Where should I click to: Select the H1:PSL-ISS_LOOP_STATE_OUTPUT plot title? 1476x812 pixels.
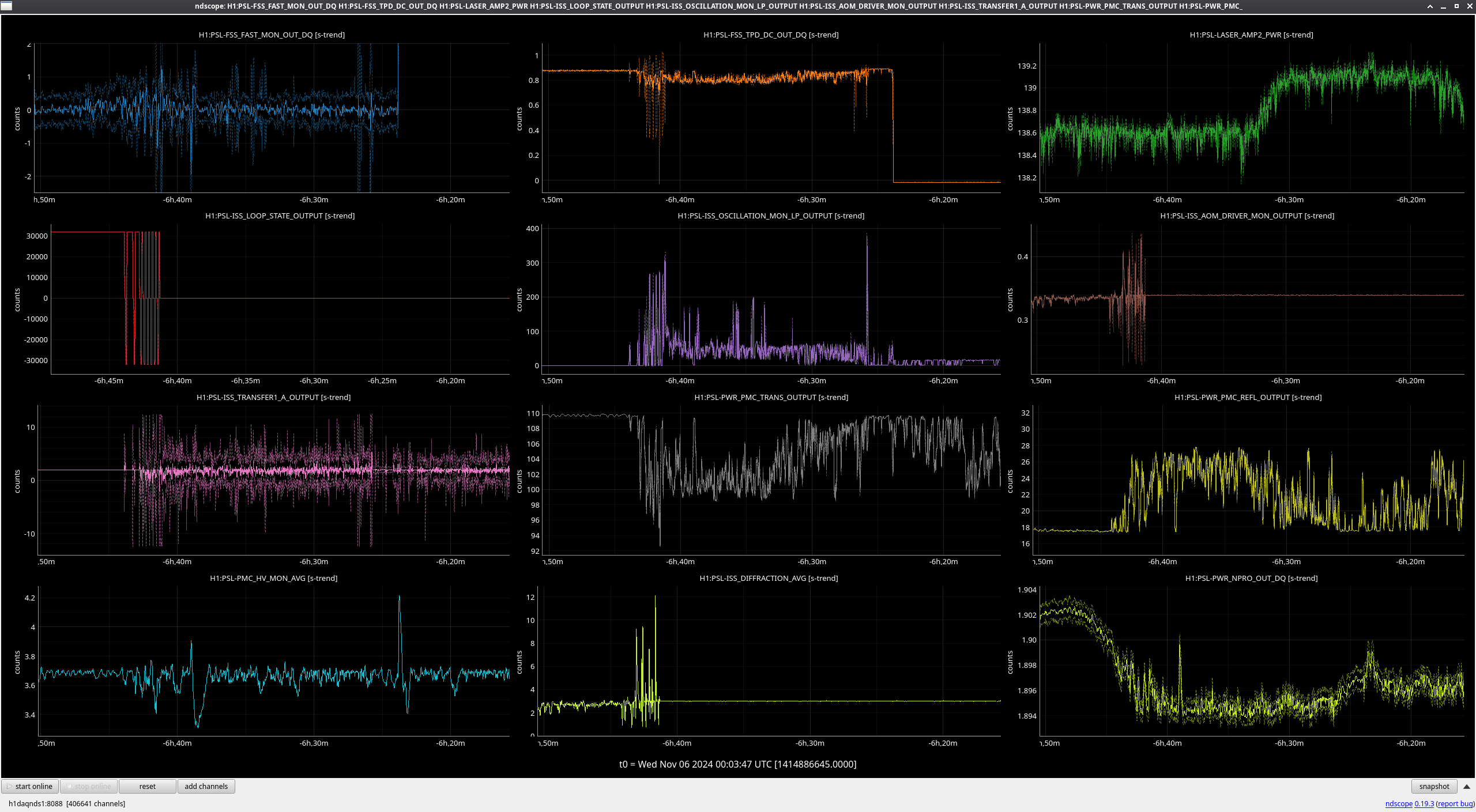280,216
